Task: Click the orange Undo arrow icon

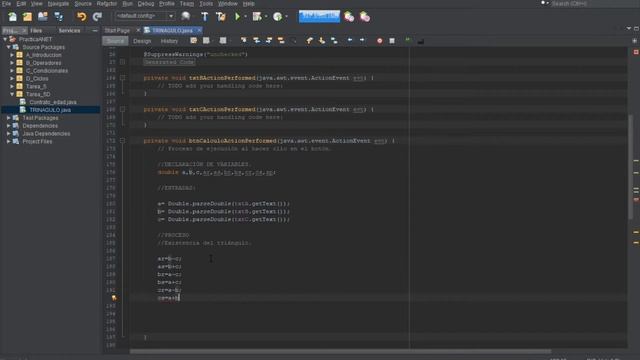Action: [x=82, y=17]
